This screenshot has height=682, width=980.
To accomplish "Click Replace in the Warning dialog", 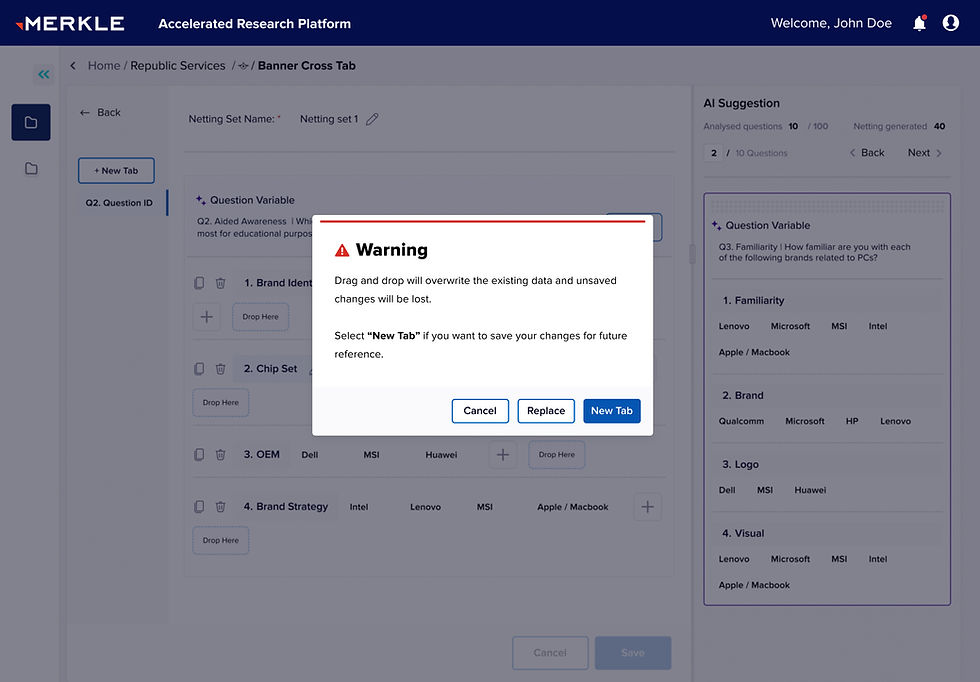I will coord(546,411).
